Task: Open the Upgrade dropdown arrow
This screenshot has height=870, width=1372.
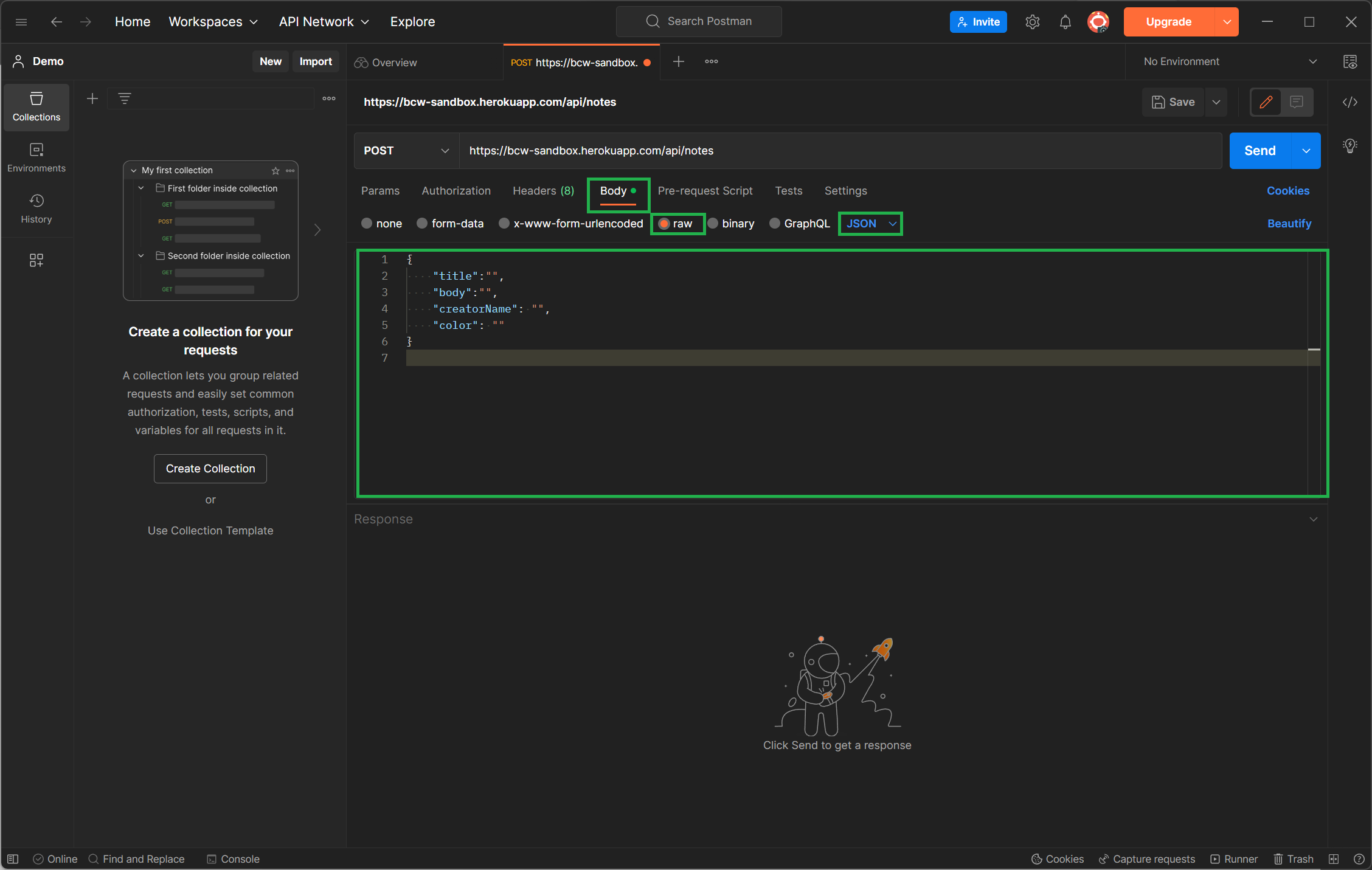Action: [x=1227, y=22]
